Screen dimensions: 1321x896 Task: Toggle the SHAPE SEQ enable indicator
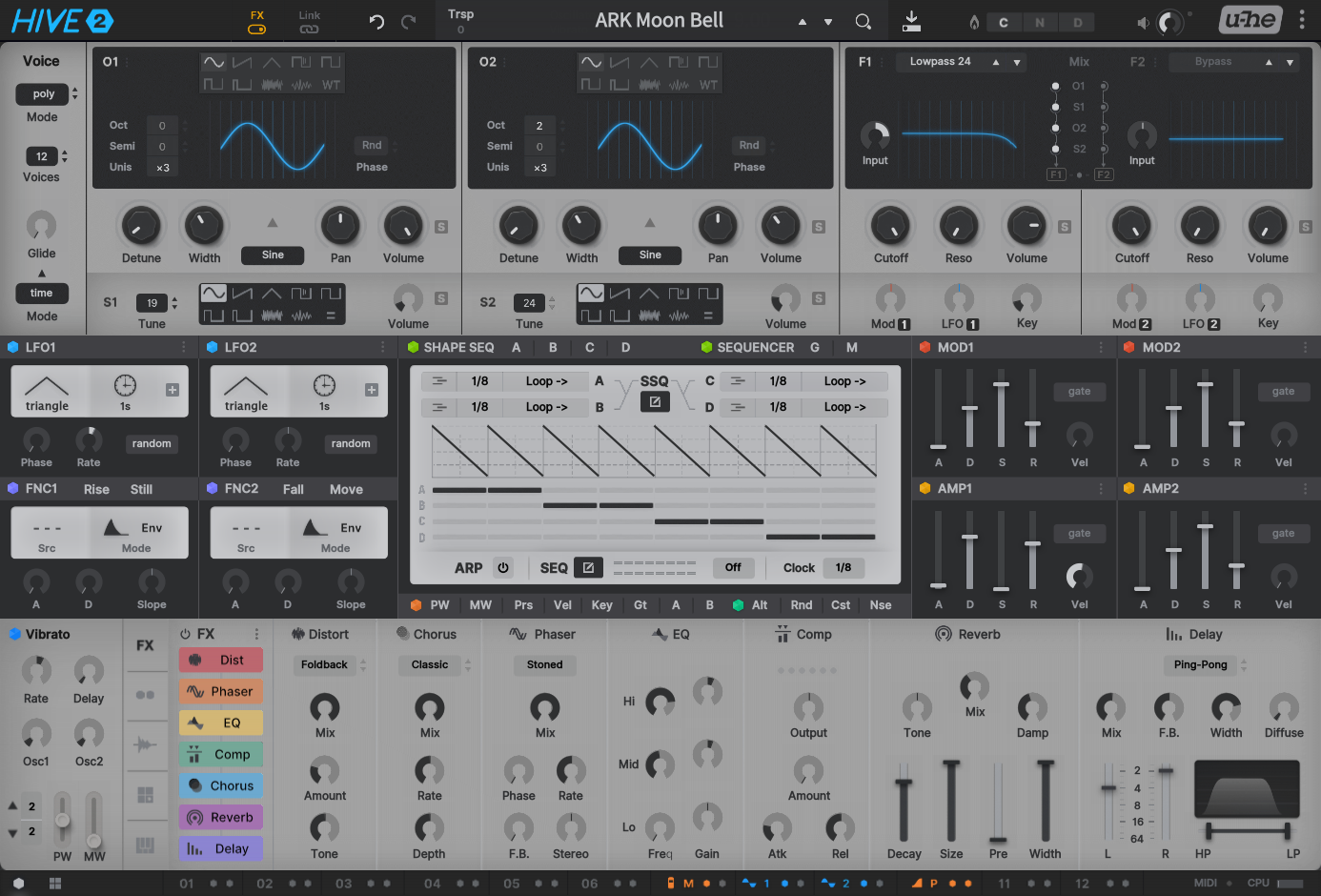(x=414, y=347)
